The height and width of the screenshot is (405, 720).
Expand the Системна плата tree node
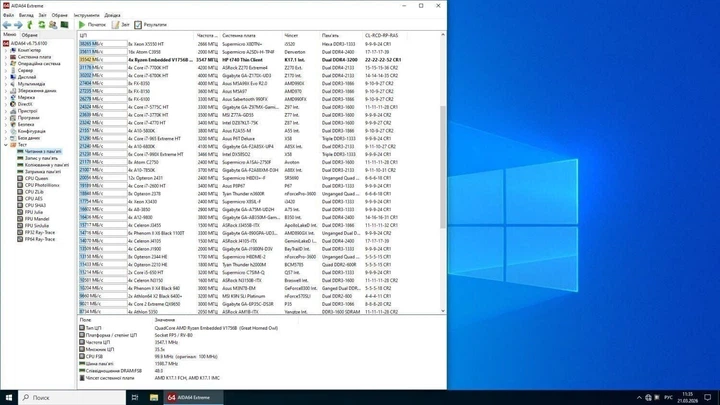(6, 57)
